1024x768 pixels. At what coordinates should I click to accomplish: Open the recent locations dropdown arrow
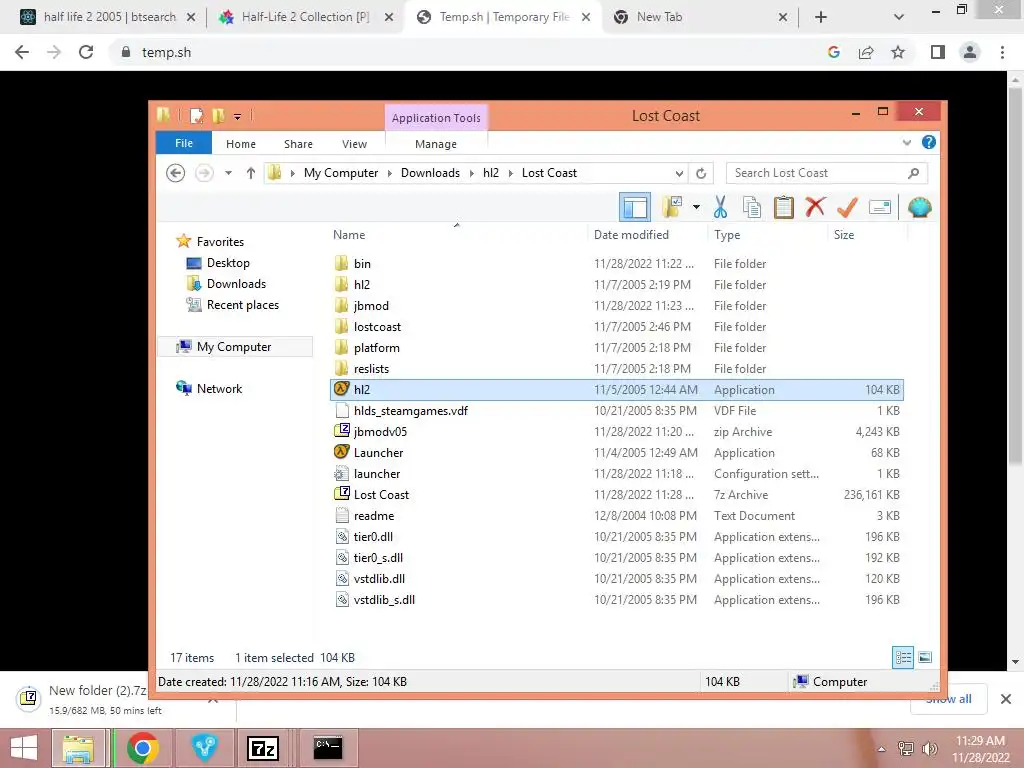point(228,173)
